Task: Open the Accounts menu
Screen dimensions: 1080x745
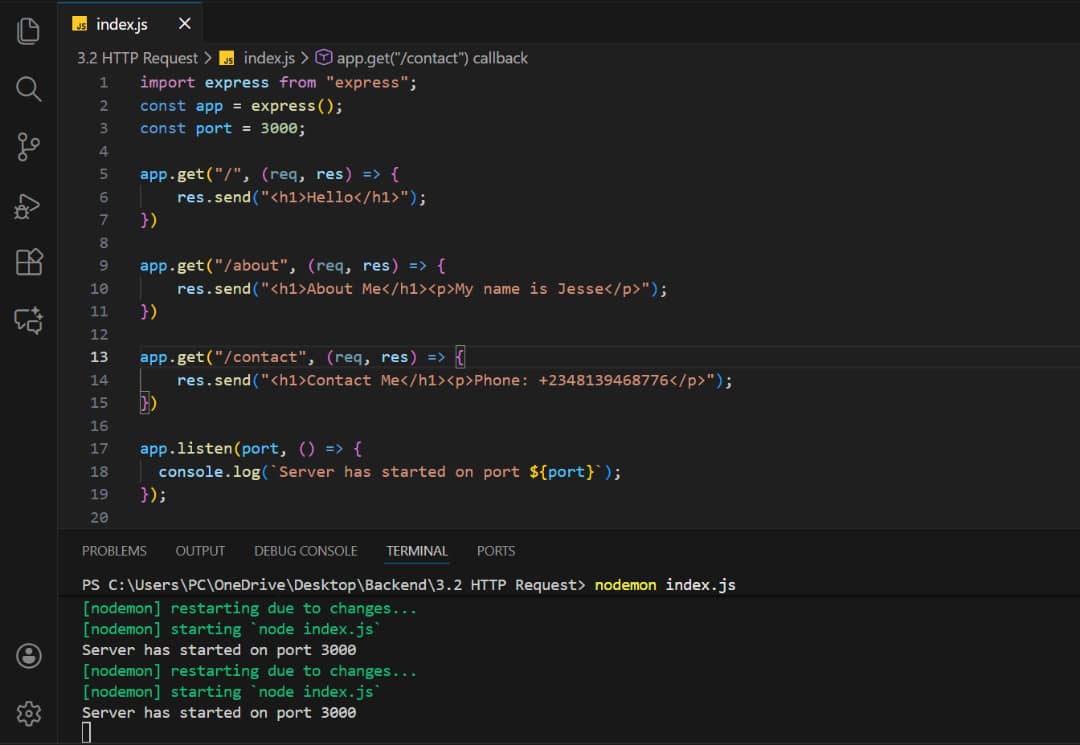Action: coord(28,656)
